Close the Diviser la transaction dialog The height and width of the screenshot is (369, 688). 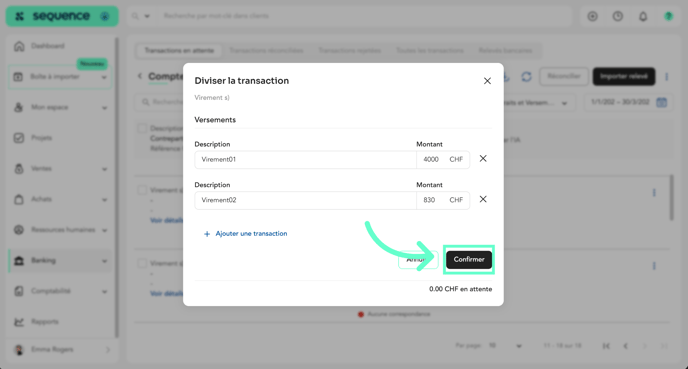487,81
